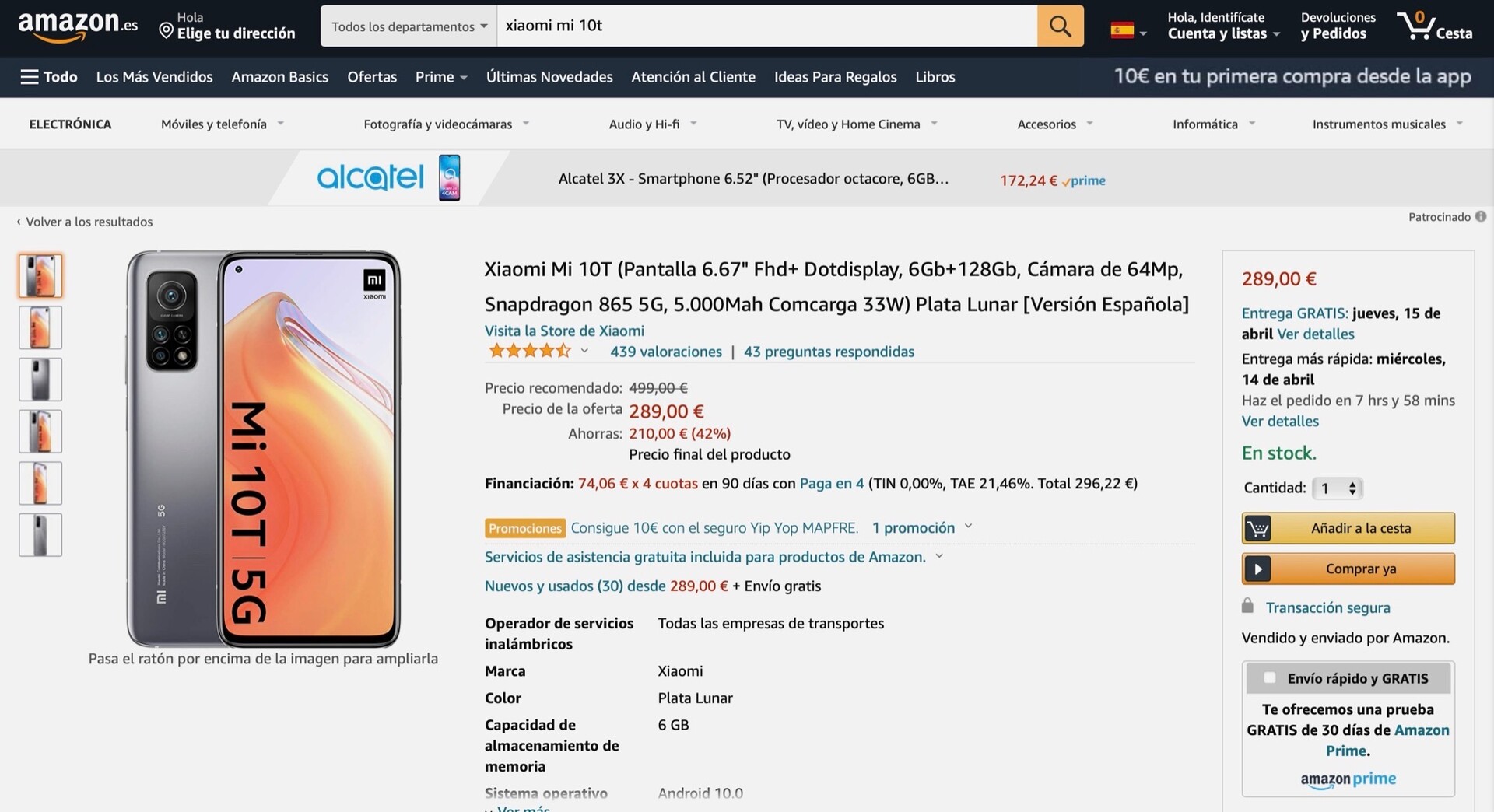Click the search field containing xiaomi mi 10t
1494x812 pixels.
(x=766, y=26)
